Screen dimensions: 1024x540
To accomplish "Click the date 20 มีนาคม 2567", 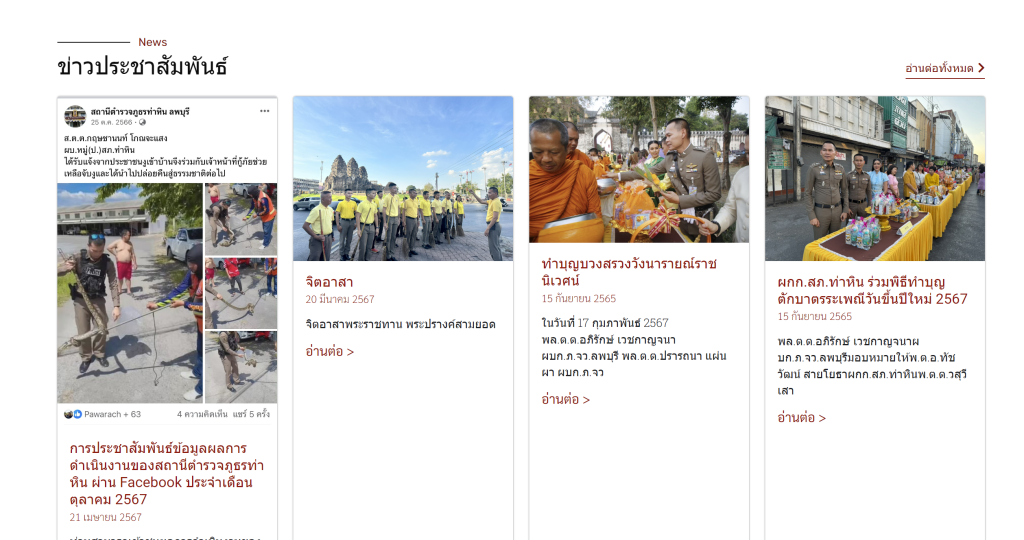I will pos(340,299).
